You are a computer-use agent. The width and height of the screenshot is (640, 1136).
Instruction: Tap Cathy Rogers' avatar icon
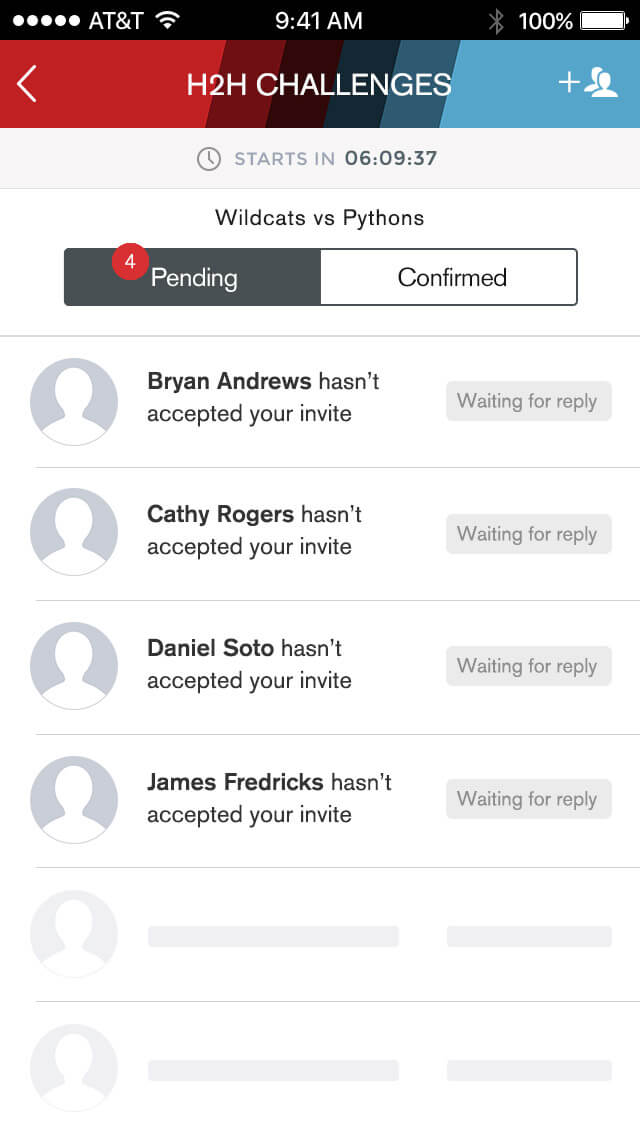click(74, 533)
